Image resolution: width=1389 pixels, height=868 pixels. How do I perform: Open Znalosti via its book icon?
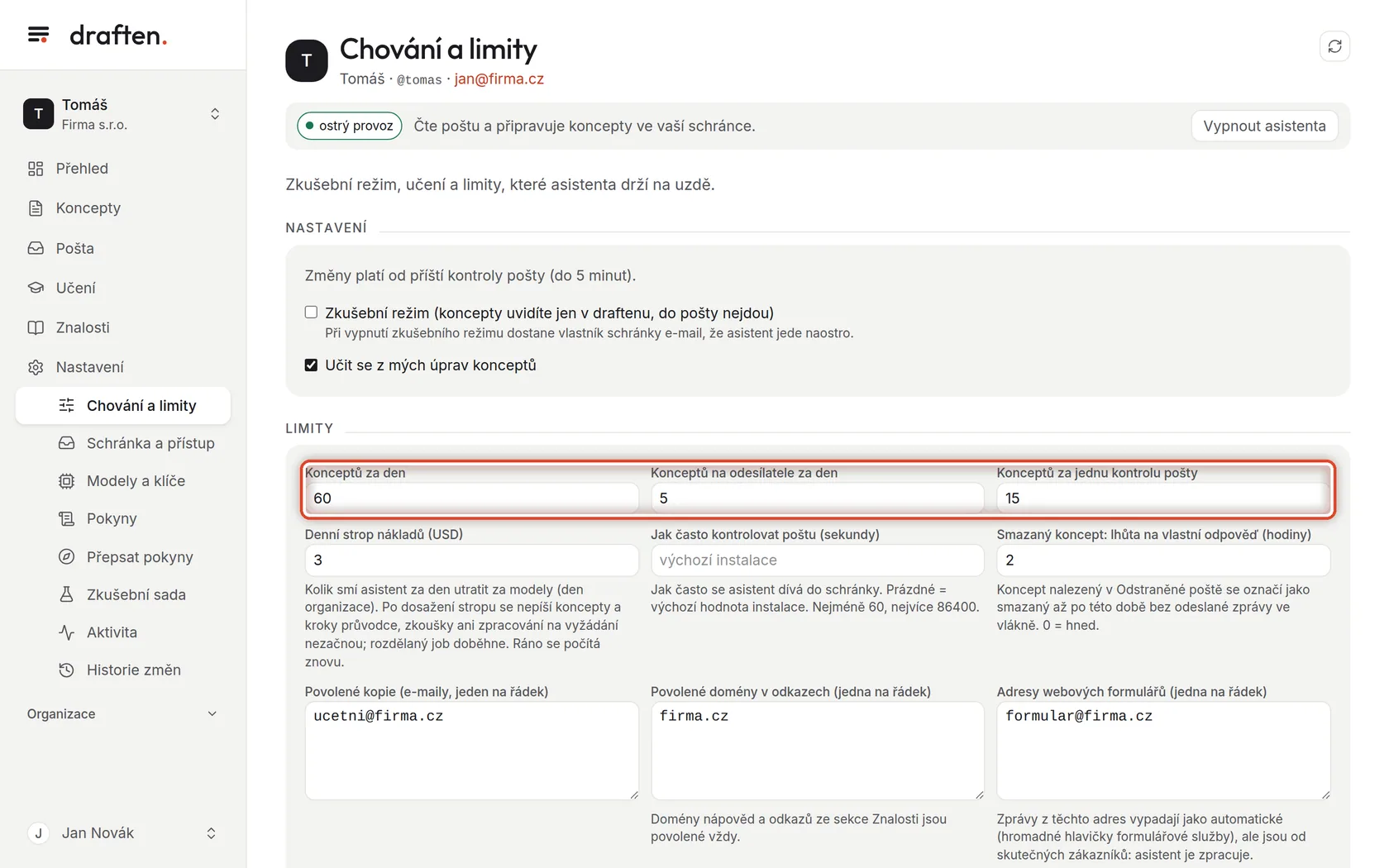pos(36,327)
